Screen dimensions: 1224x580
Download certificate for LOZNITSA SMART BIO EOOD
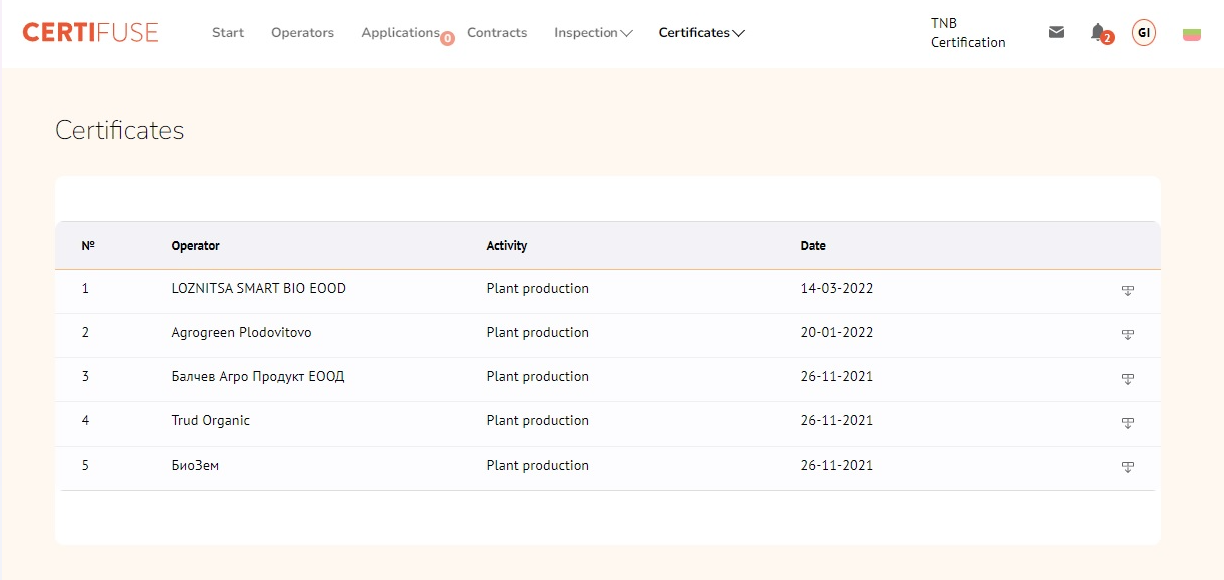coord(1127,290)
